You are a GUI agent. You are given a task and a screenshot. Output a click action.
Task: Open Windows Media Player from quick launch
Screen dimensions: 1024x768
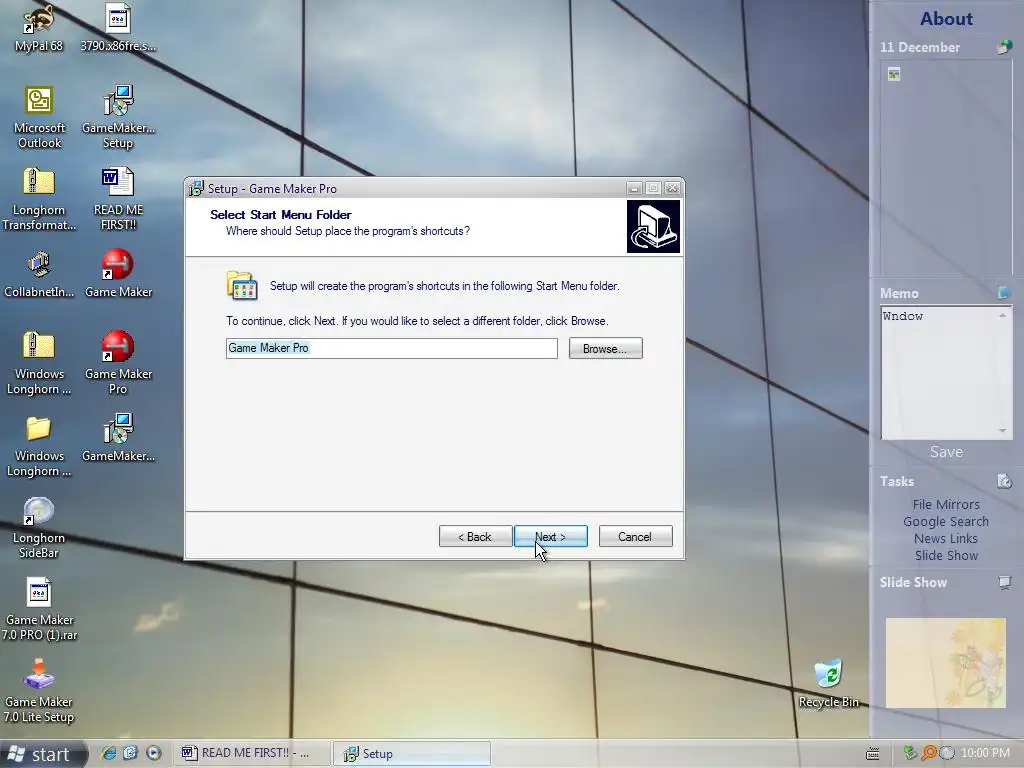(x=153, y=753)
